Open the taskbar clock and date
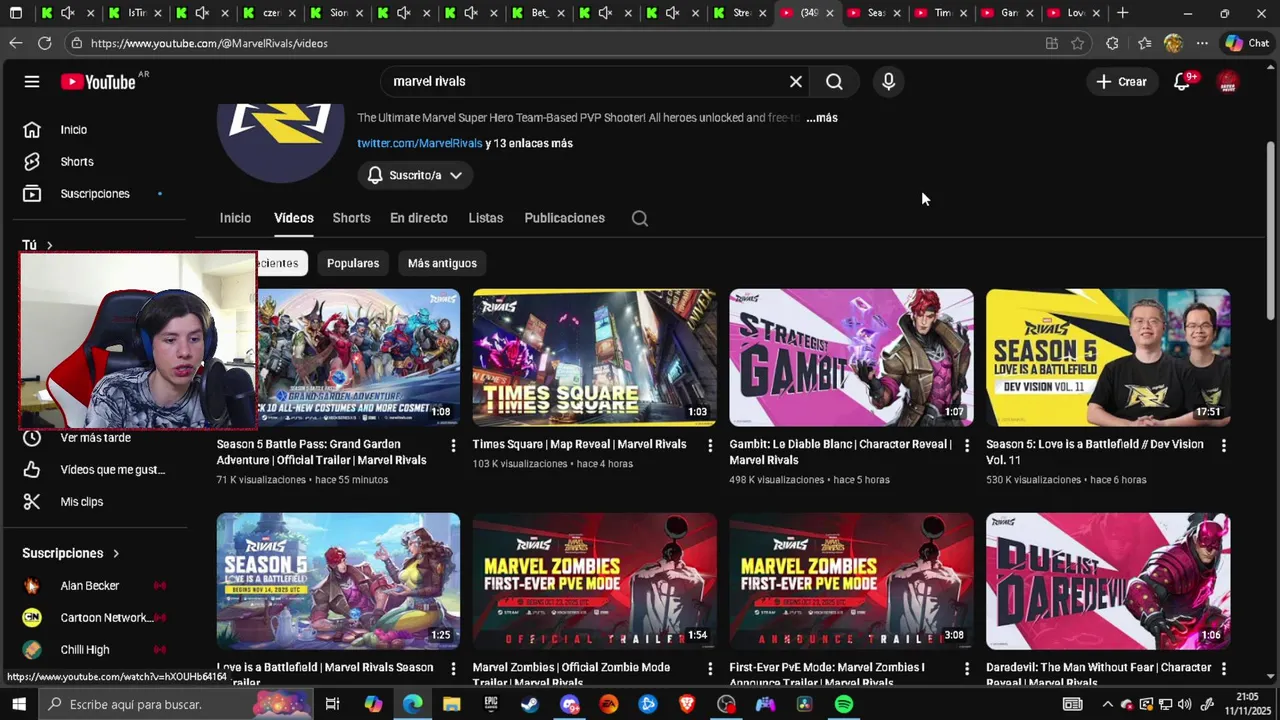1280x720 pixels. pyautogui.click(x=1247, y=704)
